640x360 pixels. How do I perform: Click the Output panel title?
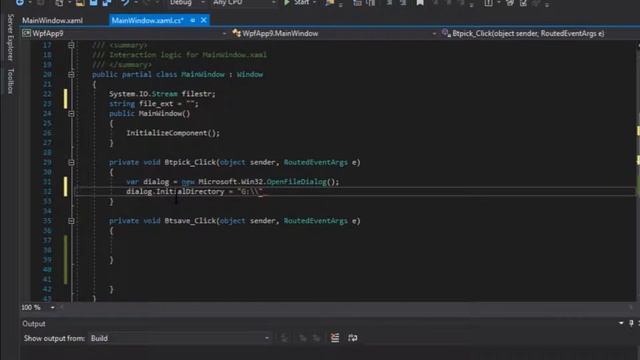pyautogui.click(x=34, y=324)
